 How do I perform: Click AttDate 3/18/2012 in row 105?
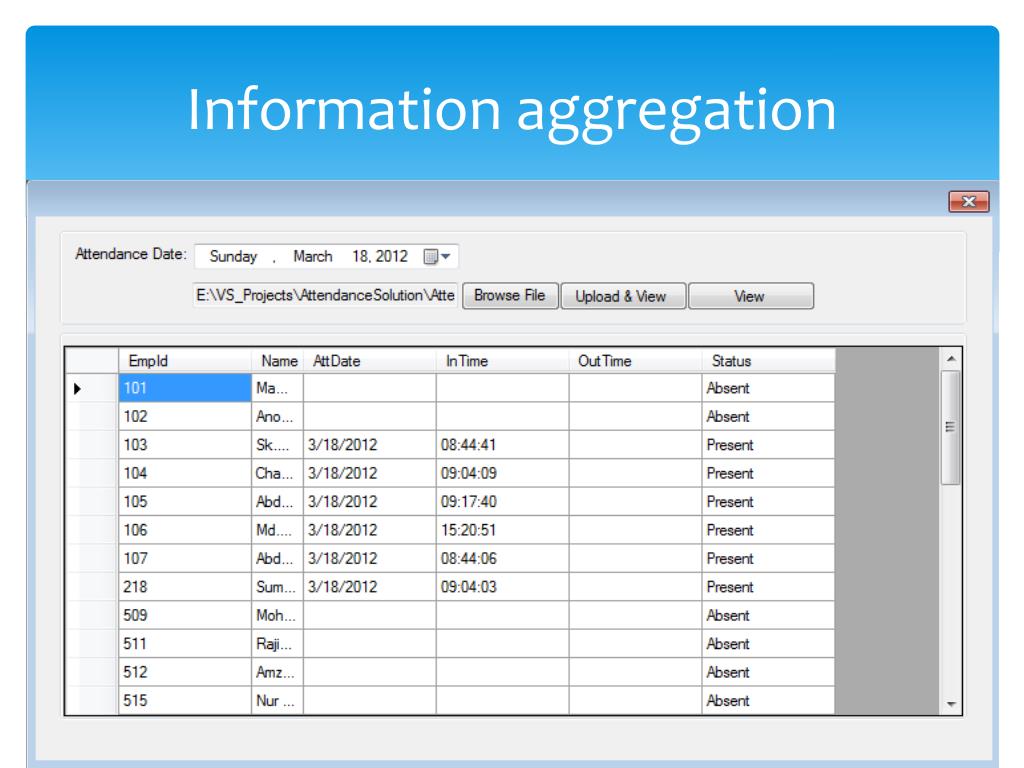370,502
